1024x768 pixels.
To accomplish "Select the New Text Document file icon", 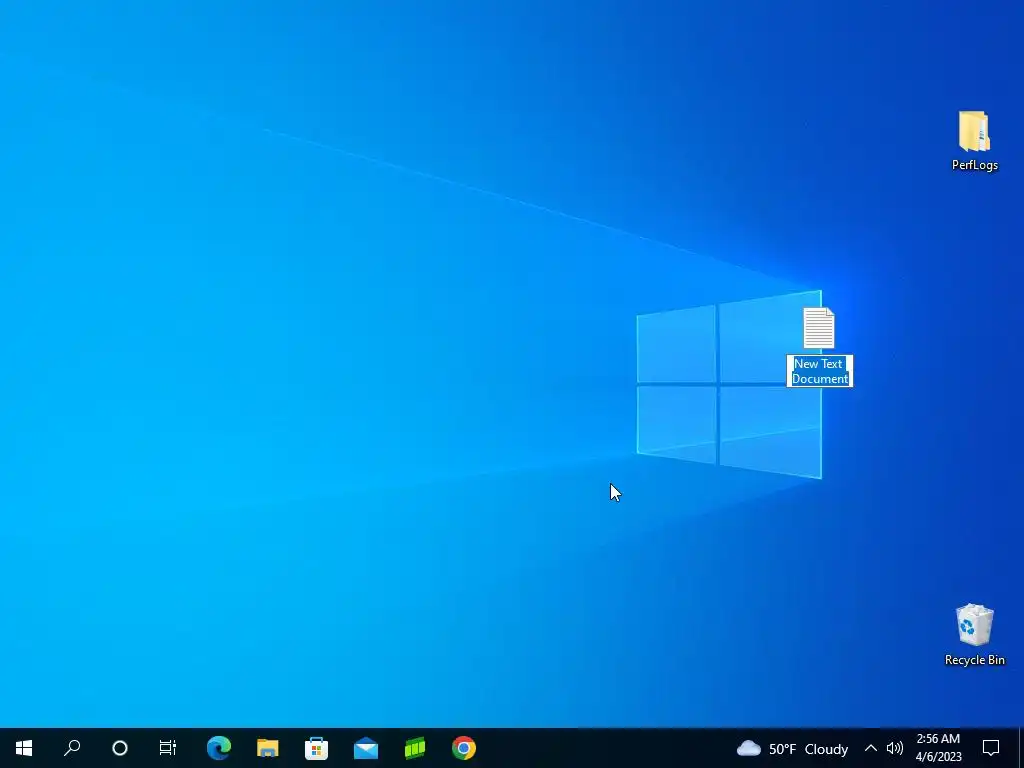I will pyautogui.click(x=819, y=328).
